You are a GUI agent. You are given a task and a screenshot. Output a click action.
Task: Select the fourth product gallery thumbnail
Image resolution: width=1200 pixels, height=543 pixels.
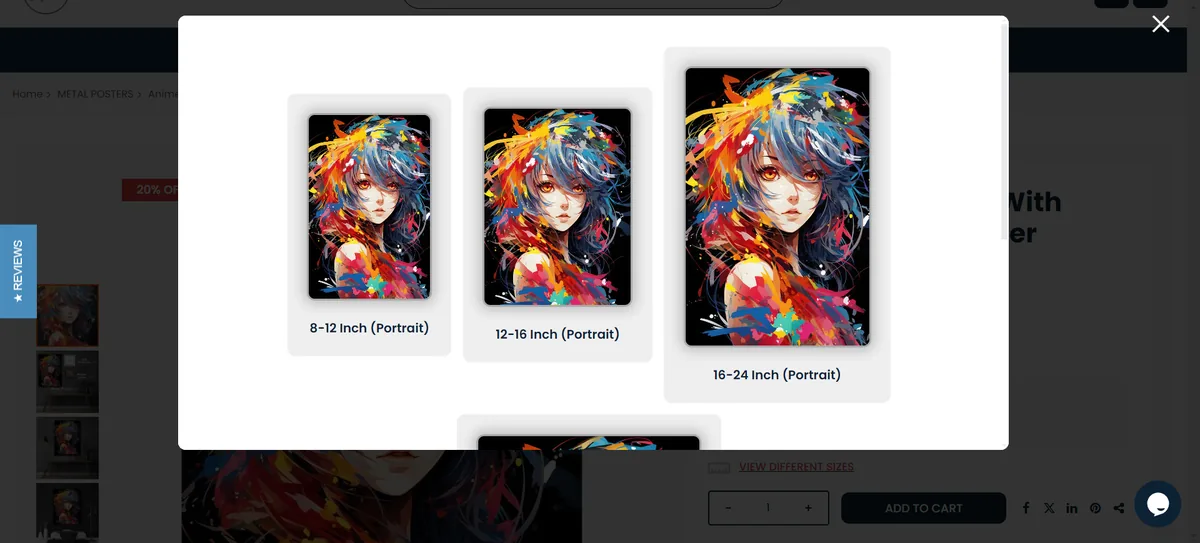click(68, 513)
